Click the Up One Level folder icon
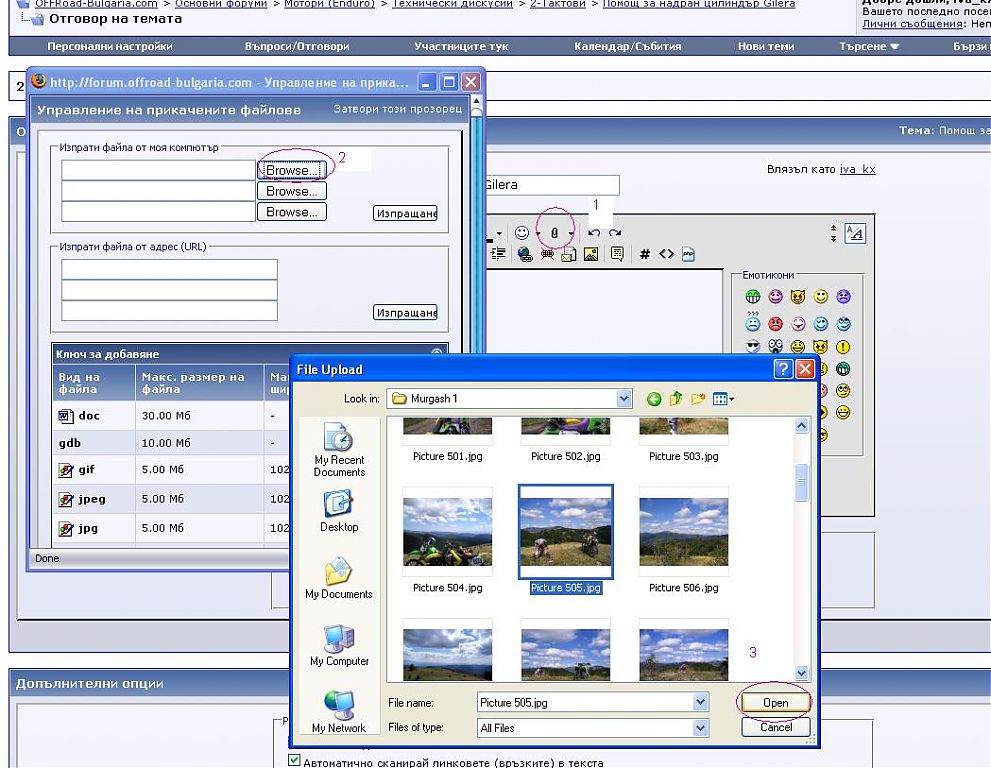Image resolution: width=991 pixels, height=768 pixels. (x=676, y=399)
